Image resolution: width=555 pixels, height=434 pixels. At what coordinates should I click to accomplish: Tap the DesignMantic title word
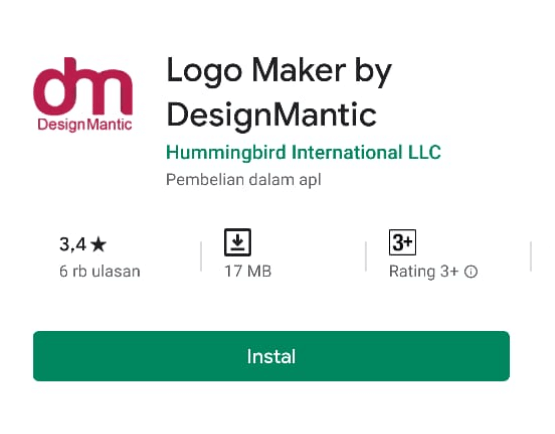click(x=271, y=115)
